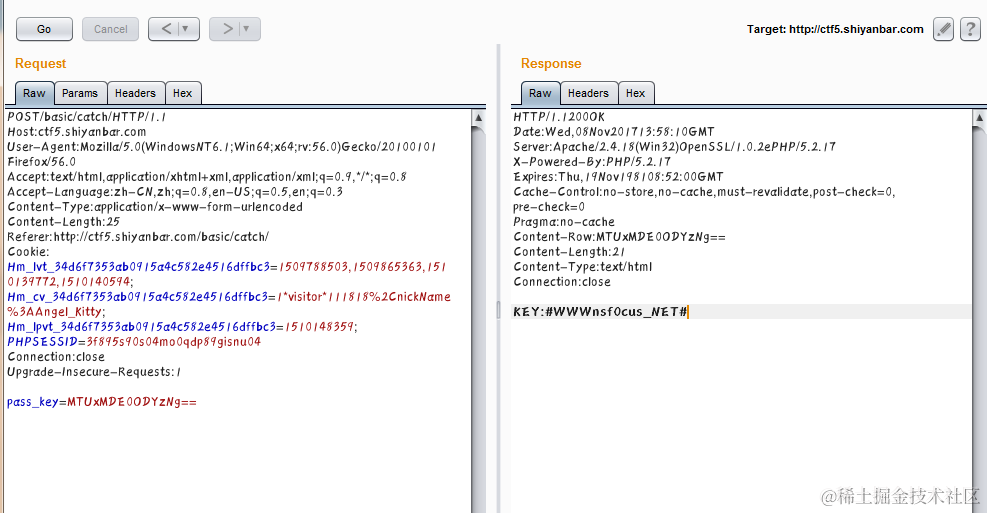Click the Cancel button

tap(110, 29)
